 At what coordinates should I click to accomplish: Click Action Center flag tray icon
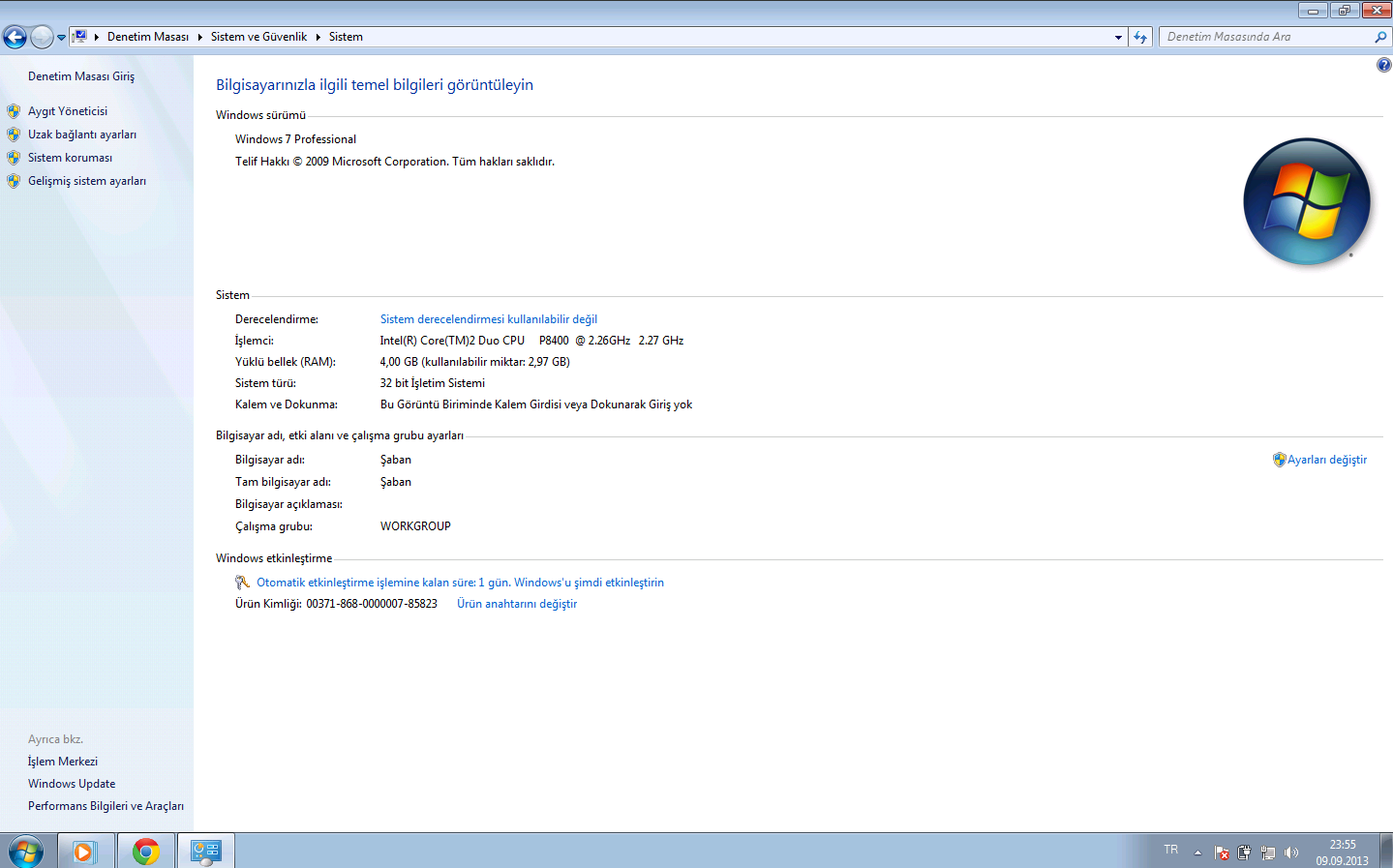click(x=1222, y=853)
